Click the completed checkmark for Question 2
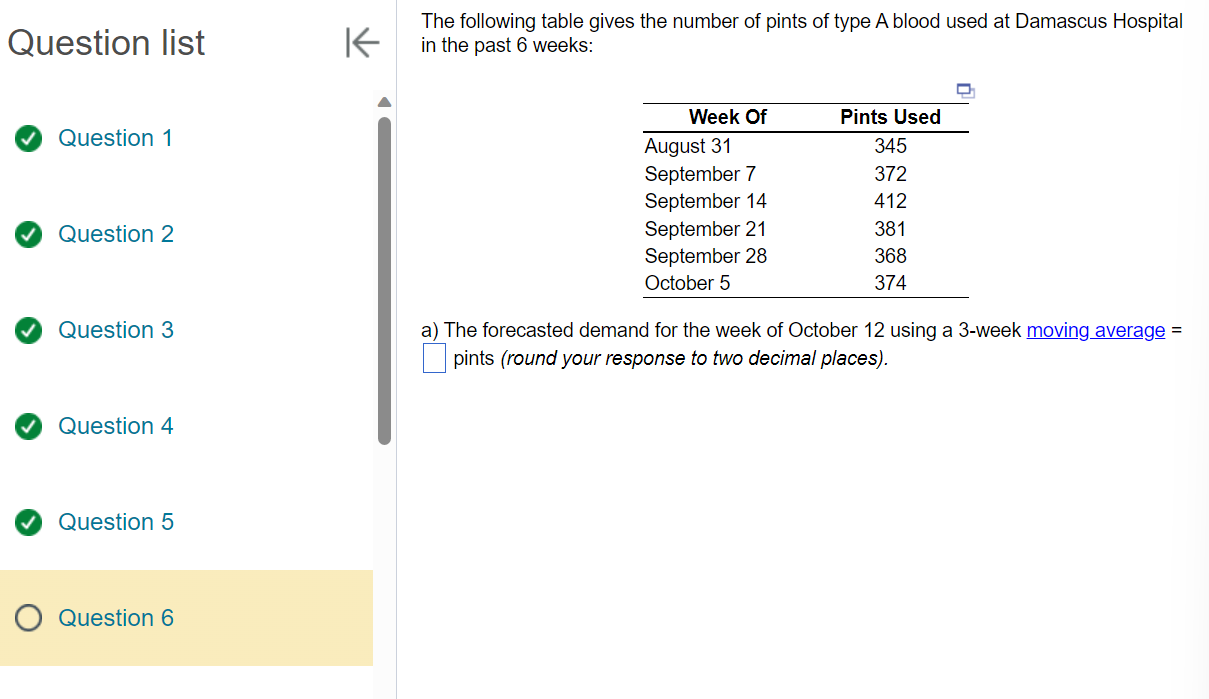1209x699 pixels. click(x=28, y=234)
